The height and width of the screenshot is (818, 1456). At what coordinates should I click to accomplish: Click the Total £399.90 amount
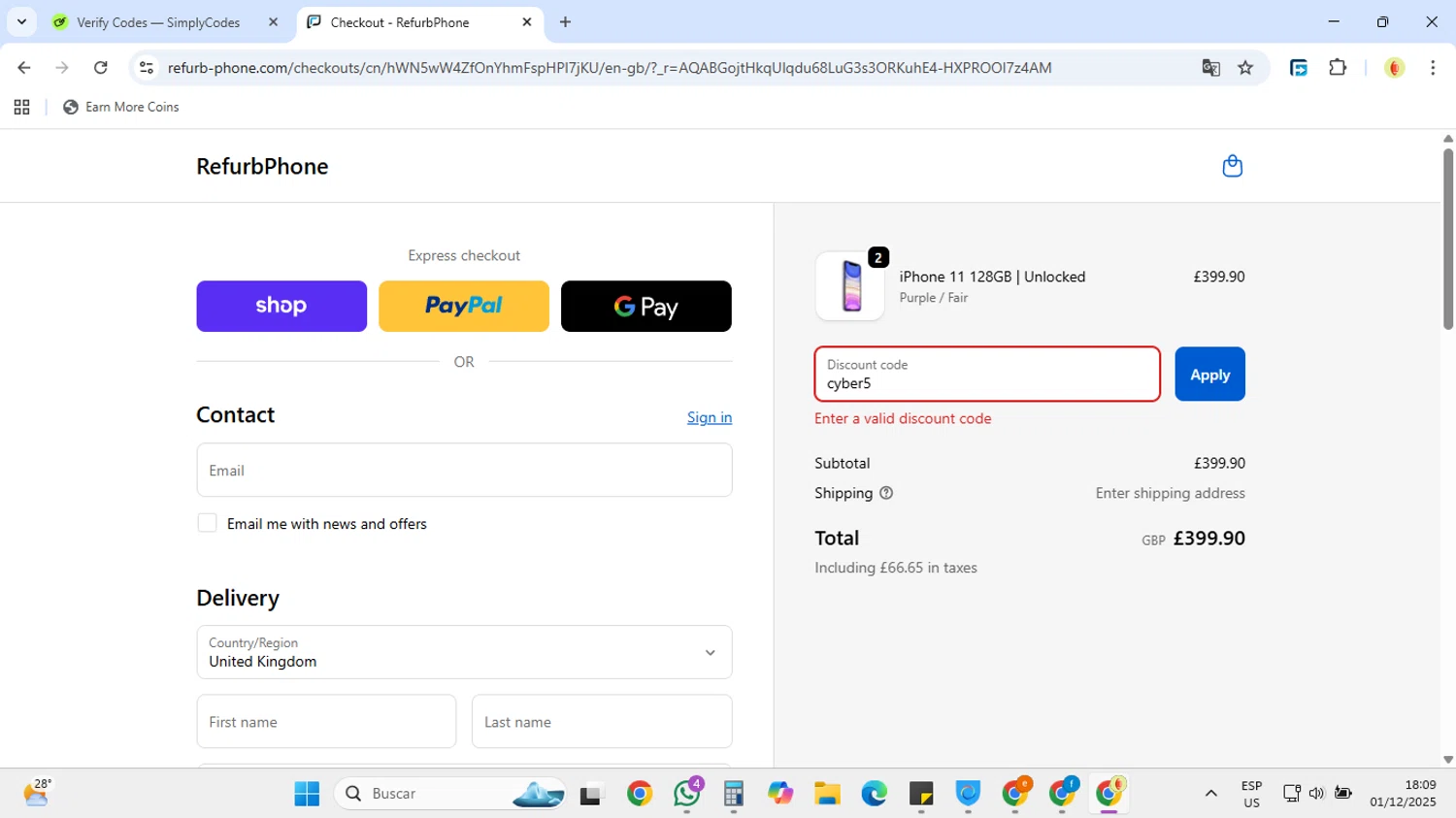click(1208, 539)
